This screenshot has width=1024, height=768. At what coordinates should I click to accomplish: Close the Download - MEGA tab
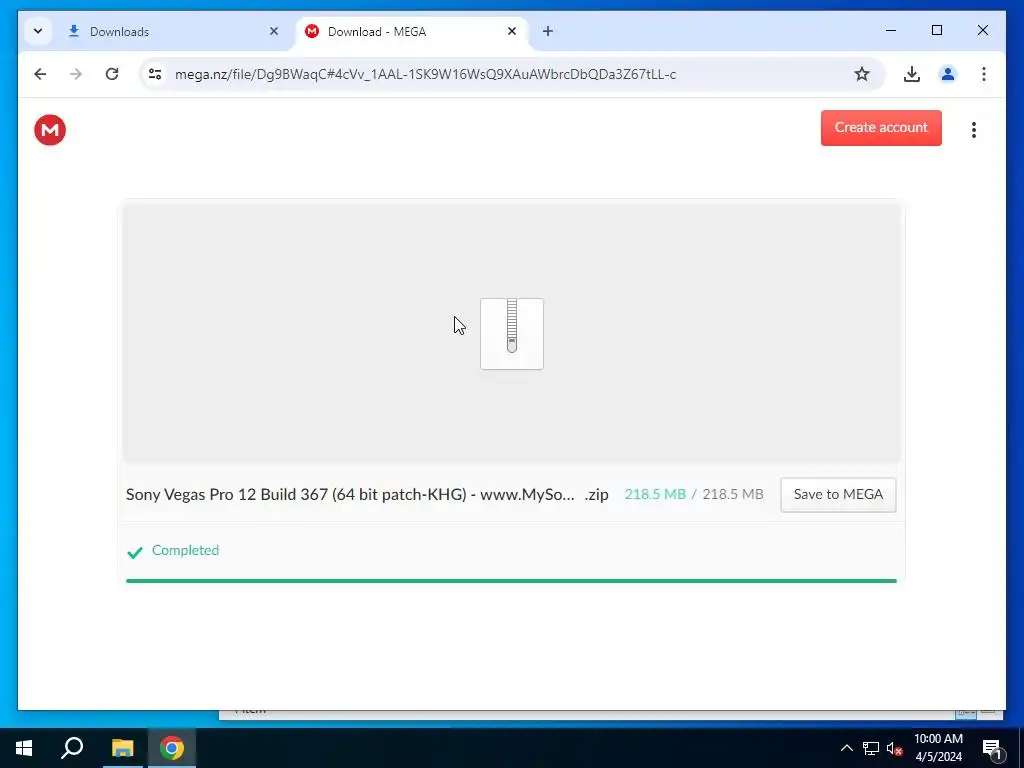point(512,31)
